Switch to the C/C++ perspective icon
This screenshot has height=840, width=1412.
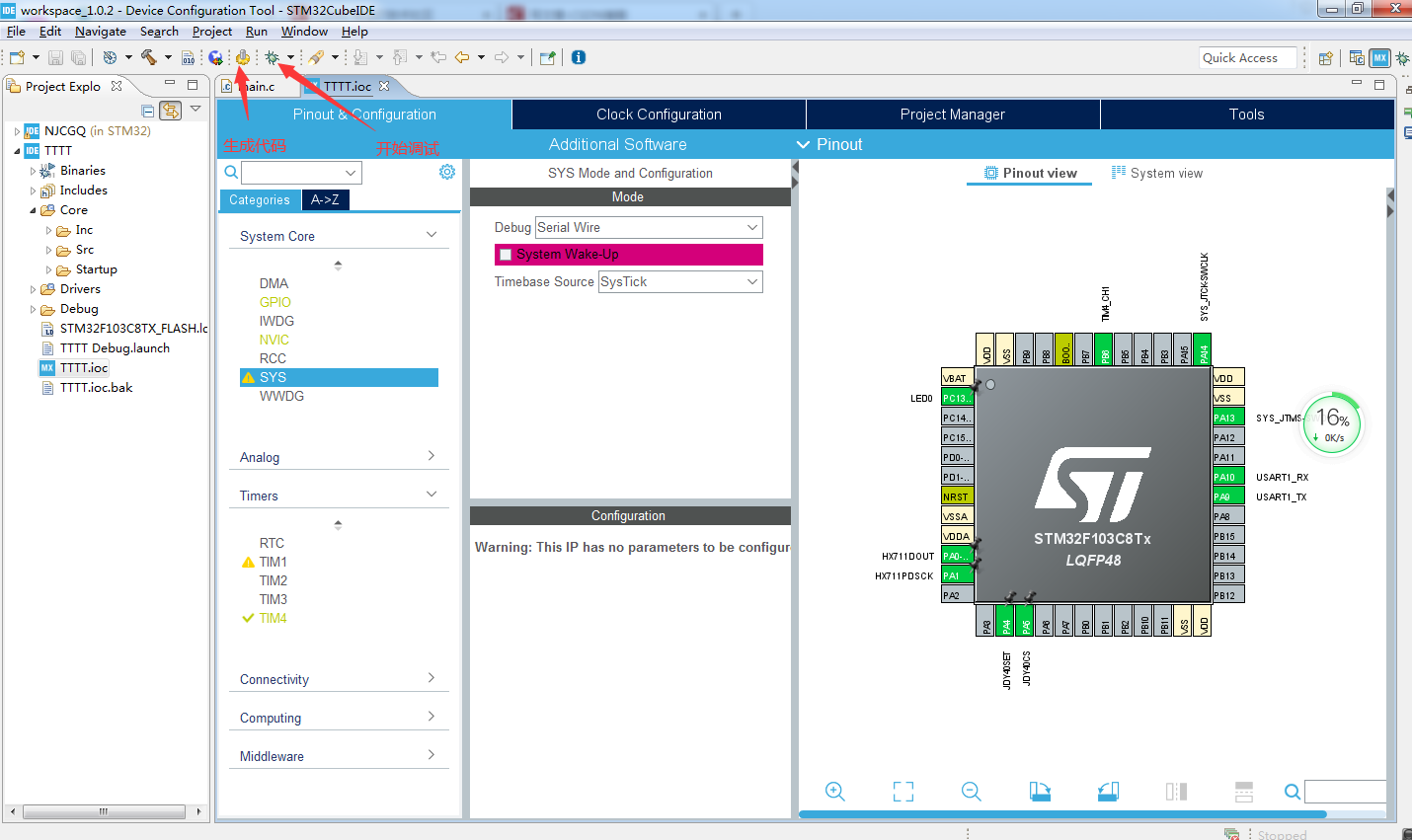(x=1357, y=57)
